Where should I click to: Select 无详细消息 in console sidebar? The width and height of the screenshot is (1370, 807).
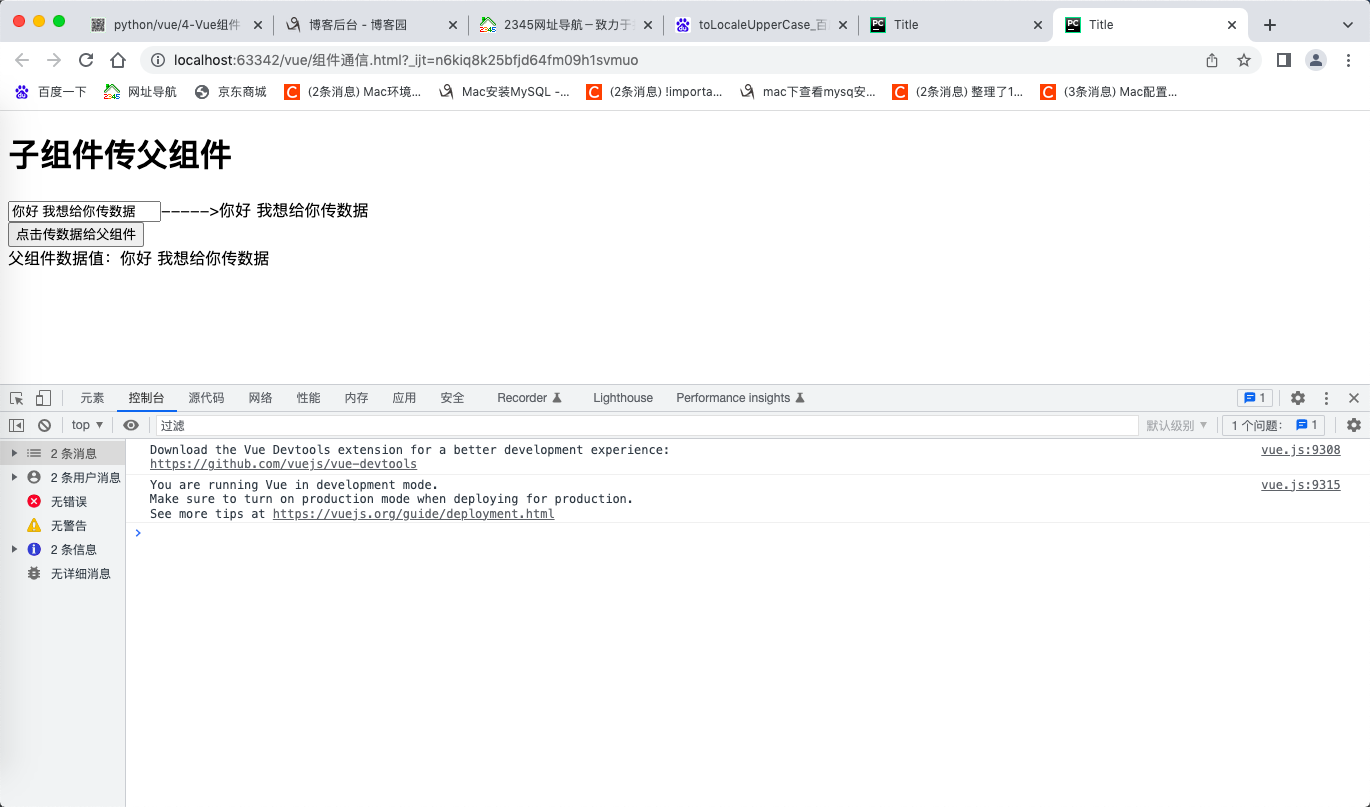pos(63,573)
